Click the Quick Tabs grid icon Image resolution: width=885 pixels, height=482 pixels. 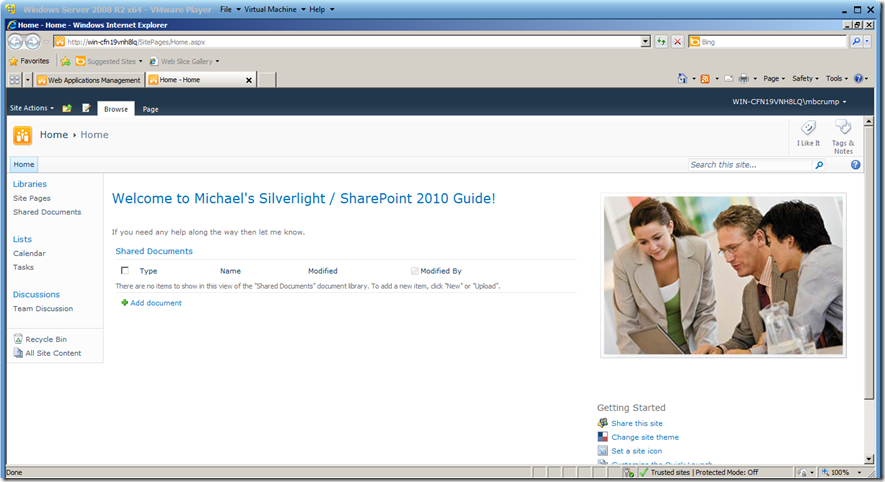coord(15,80)
